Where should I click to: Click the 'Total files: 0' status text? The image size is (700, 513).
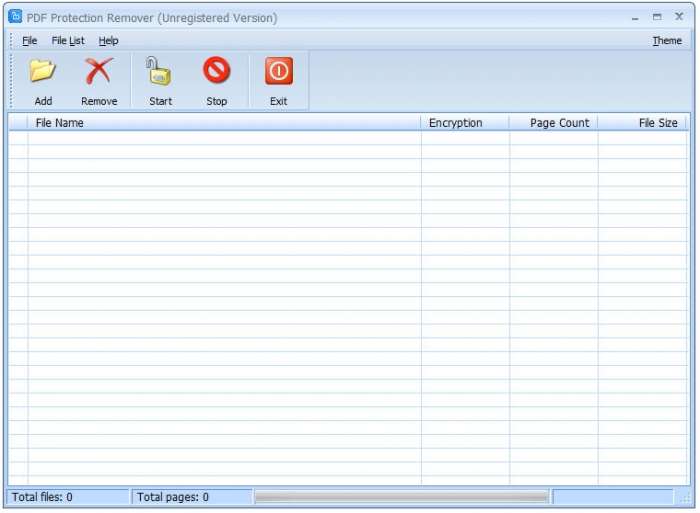(x=42, y=497)
